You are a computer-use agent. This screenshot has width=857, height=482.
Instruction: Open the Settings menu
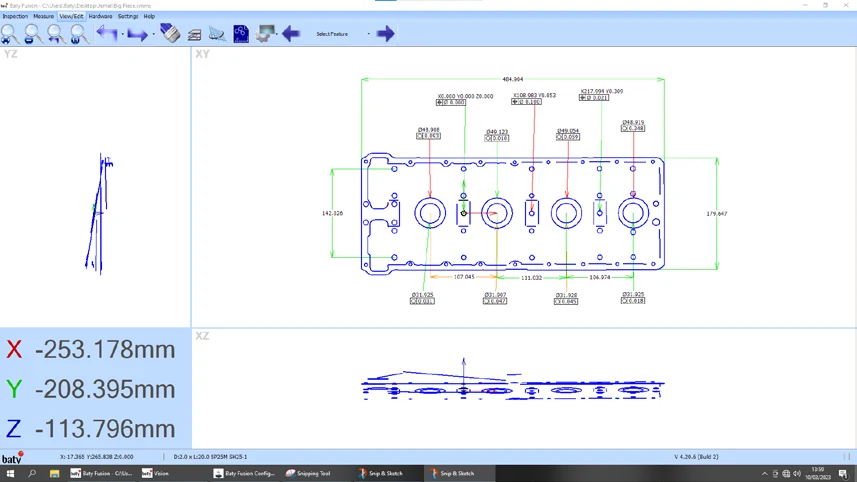tap(128, 16)
